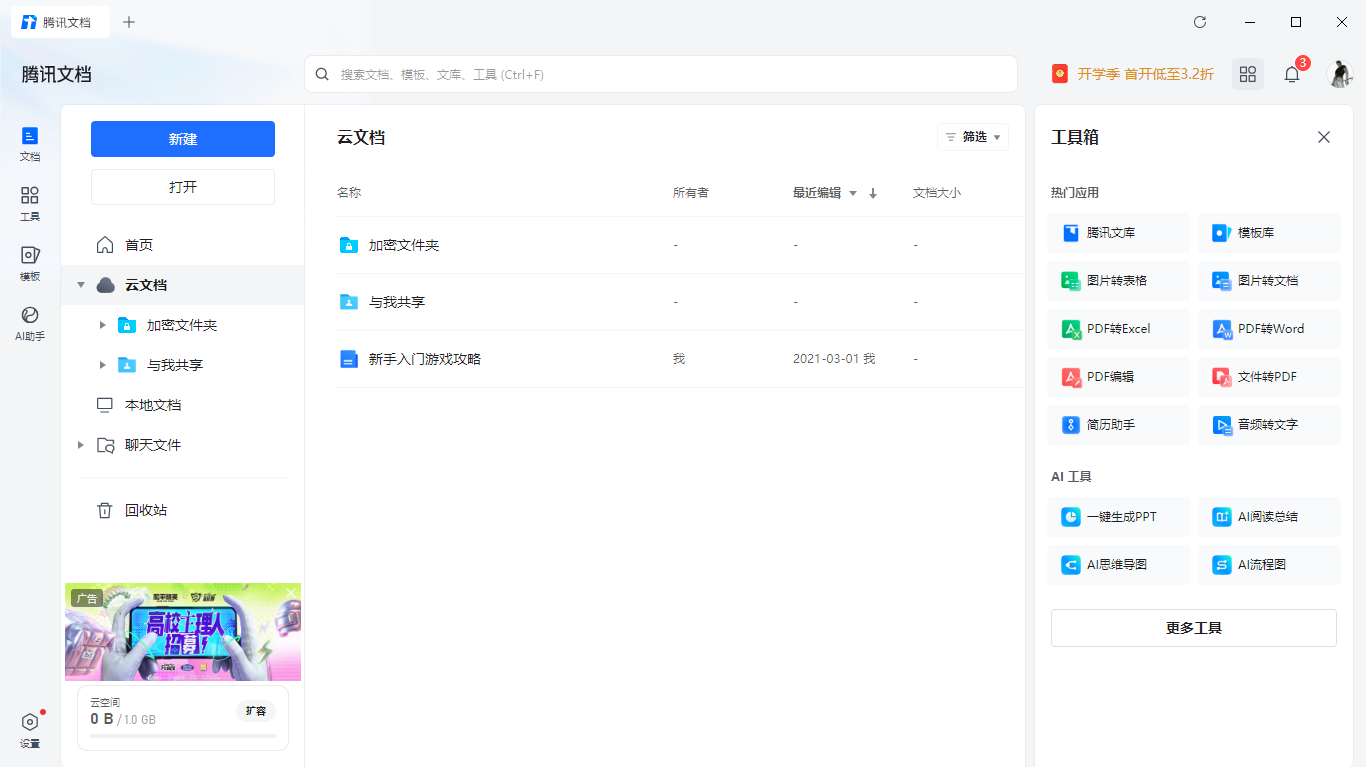Use the 一键生成PPT AI tool
This screenshot has height=767, width=1366.
tap(1118, 516)
